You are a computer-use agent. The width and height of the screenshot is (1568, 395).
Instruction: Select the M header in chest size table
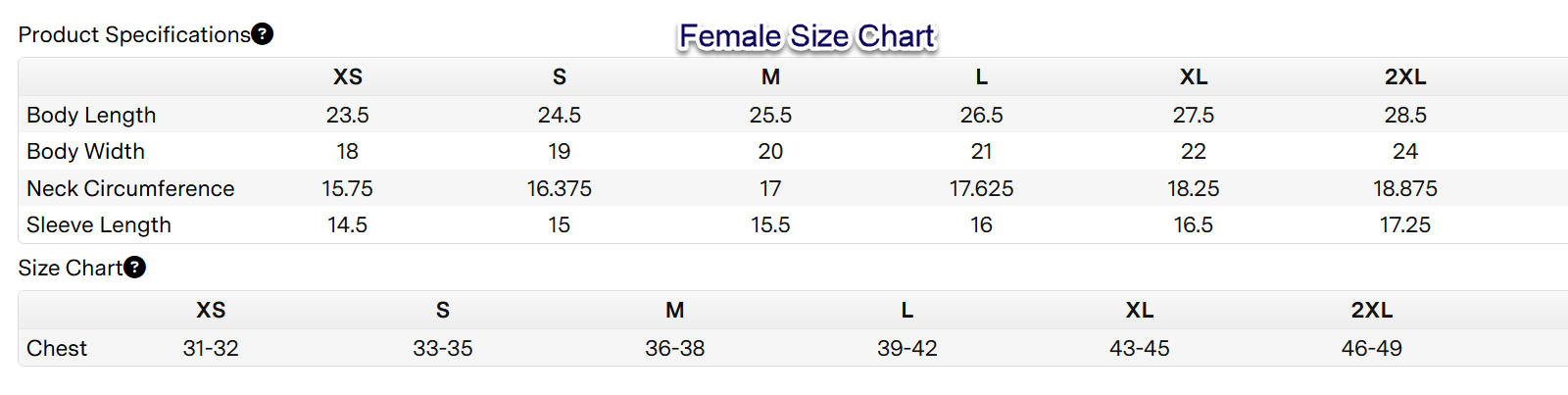coord(675,311)
